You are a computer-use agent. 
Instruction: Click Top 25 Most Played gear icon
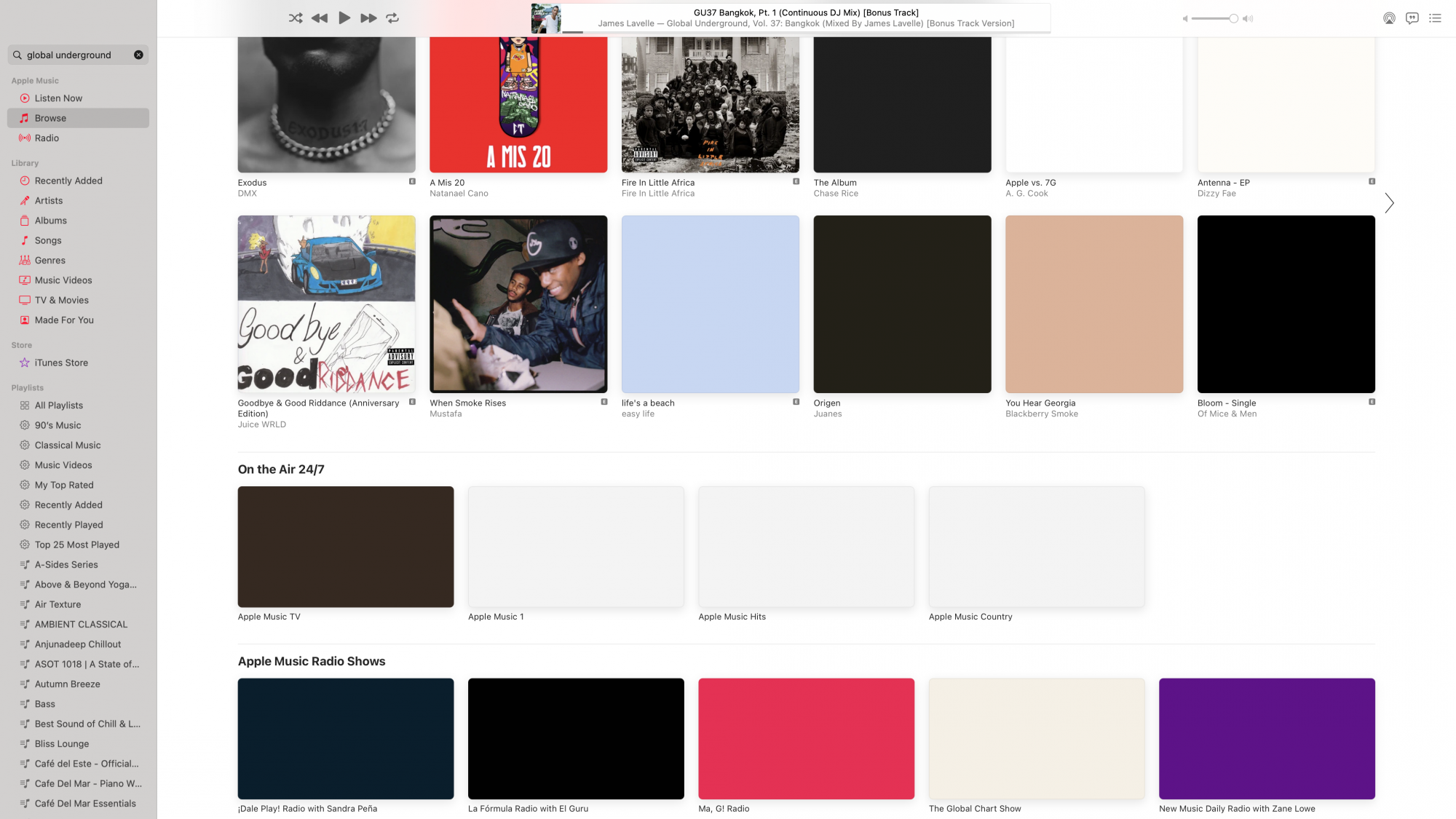point(25,545)
